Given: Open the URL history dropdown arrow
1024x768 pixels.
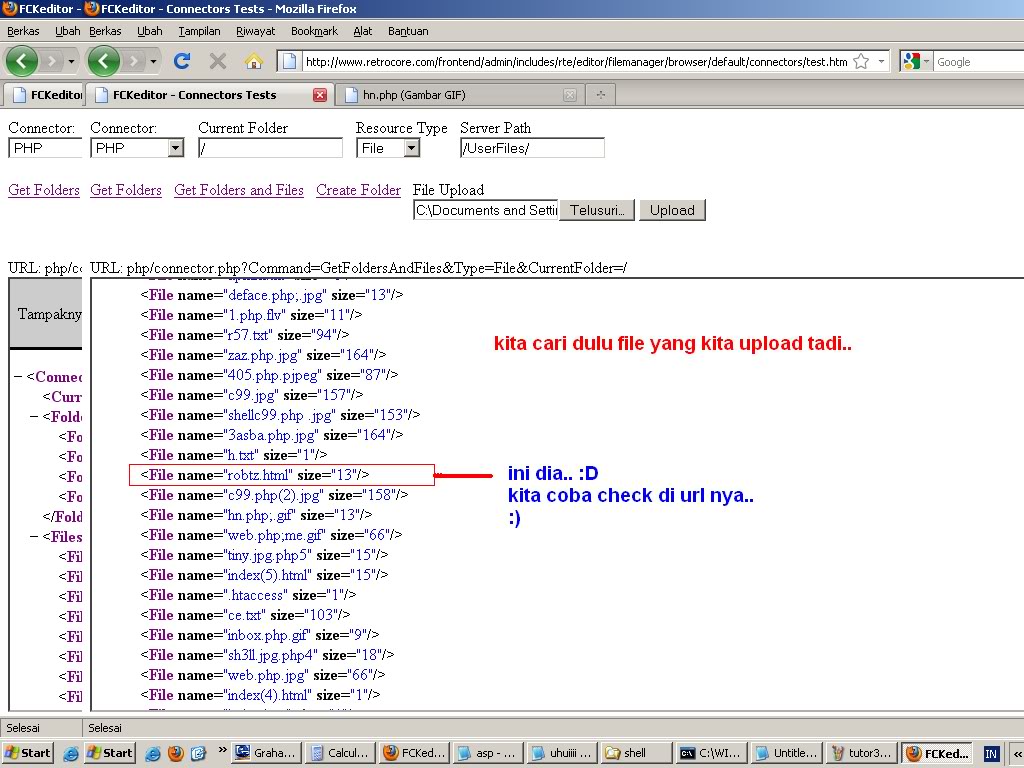Looking at the screenshot, I should (x=881, y=61).
